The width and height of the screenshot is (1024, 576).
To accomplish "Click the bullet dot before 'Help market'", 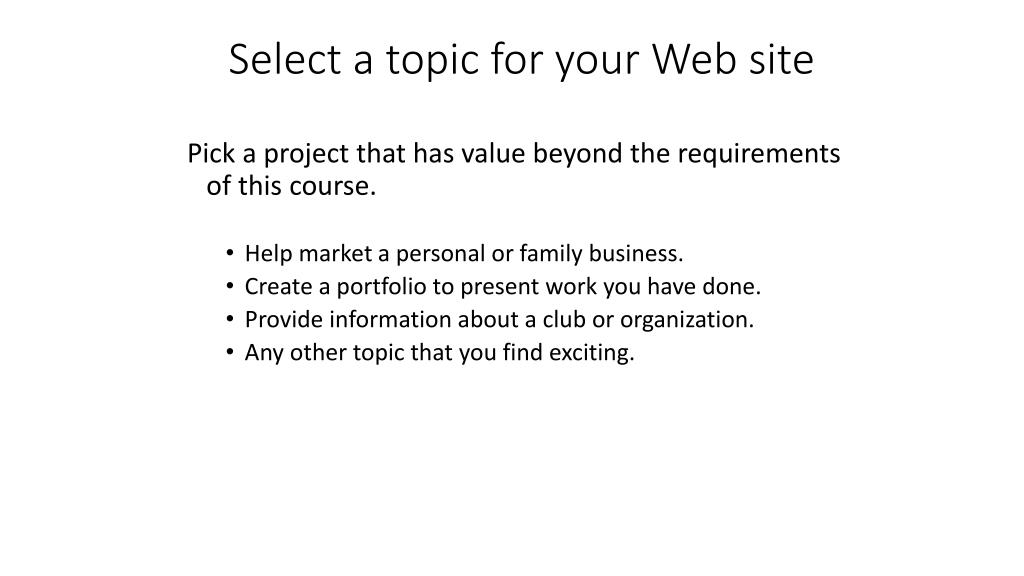I will click(229, 253).
